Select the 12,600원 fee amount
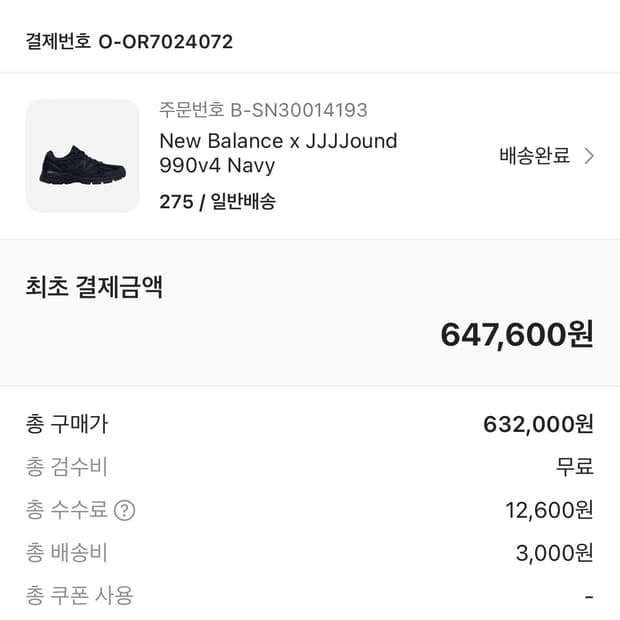620x620 pixels. 549,510
